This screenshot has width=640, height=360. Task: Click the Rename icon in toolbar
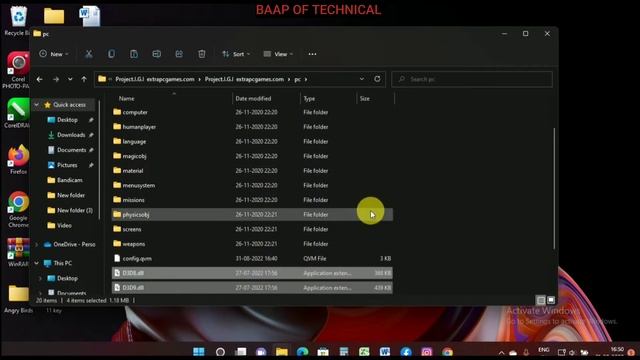click(156, 54)
